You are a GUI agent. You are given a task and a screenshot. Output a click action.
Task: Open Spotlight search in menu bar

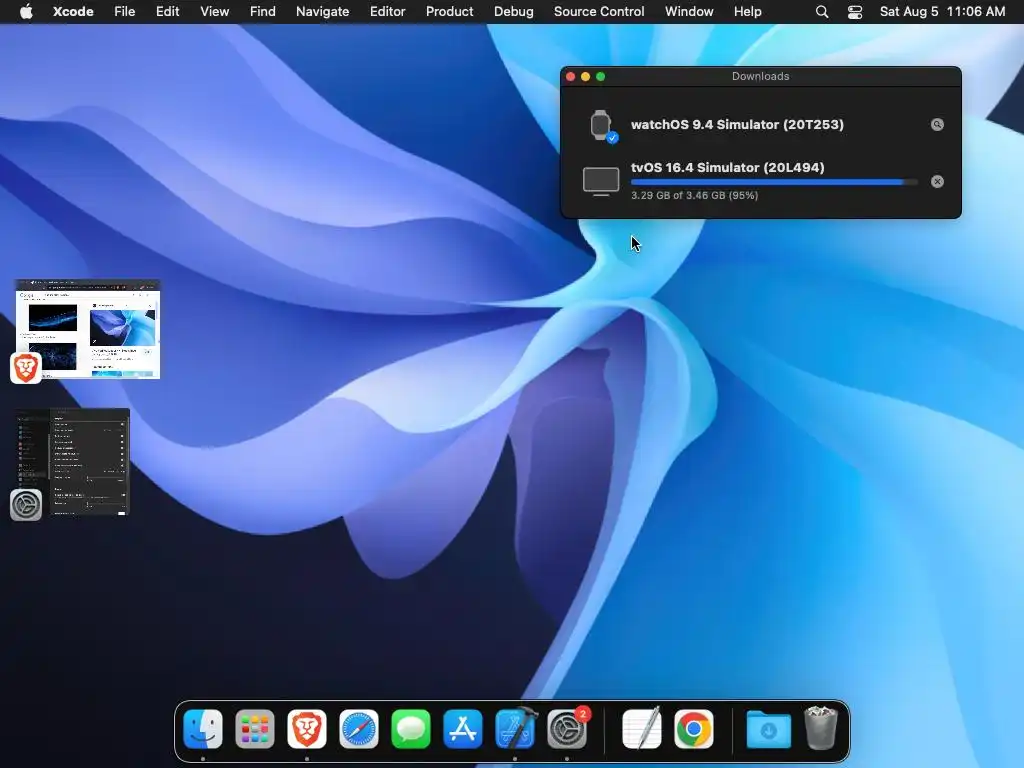[822, 12]
